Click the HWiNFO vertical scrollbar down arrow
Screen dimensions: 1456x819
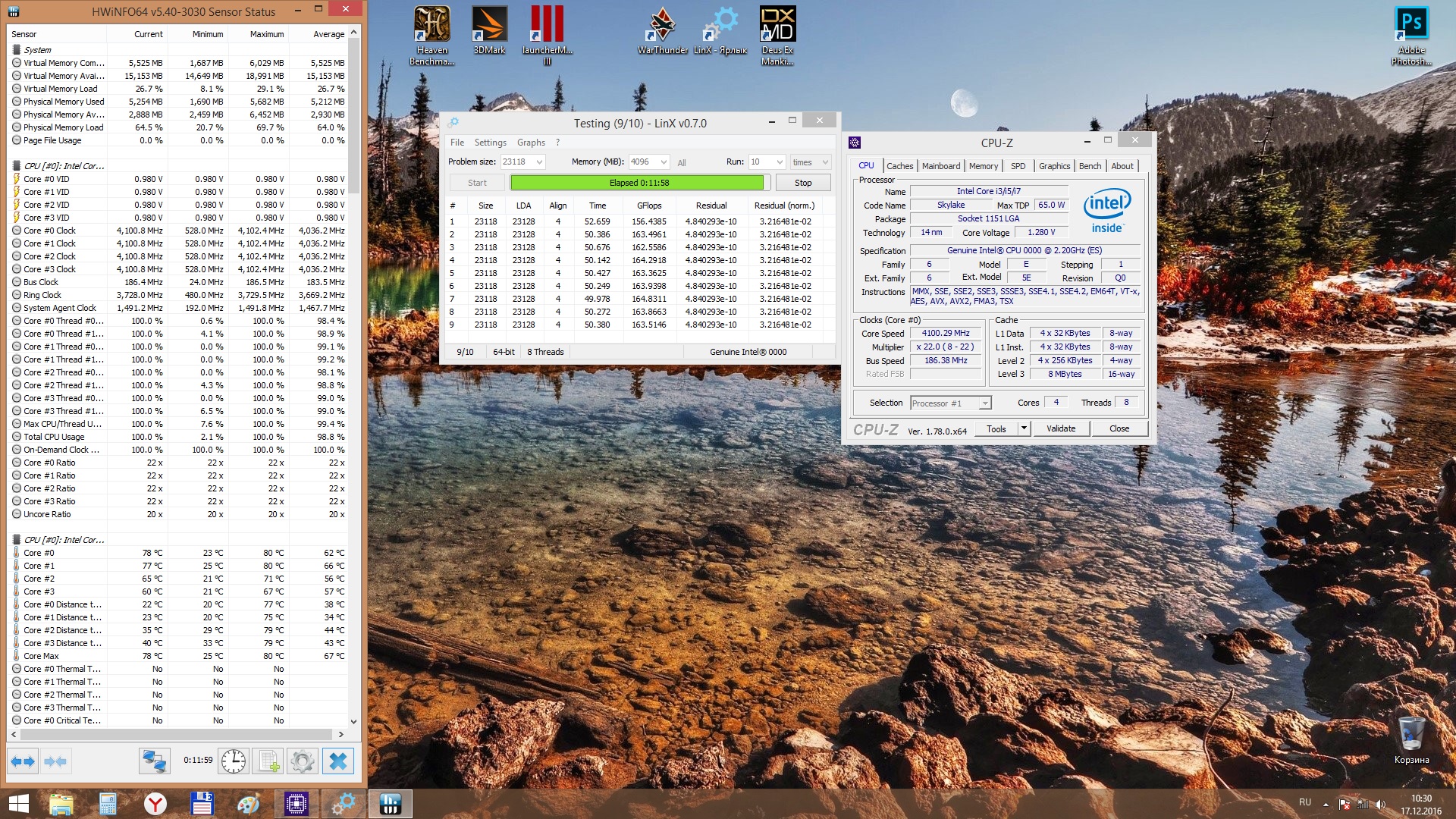(353, 721)
